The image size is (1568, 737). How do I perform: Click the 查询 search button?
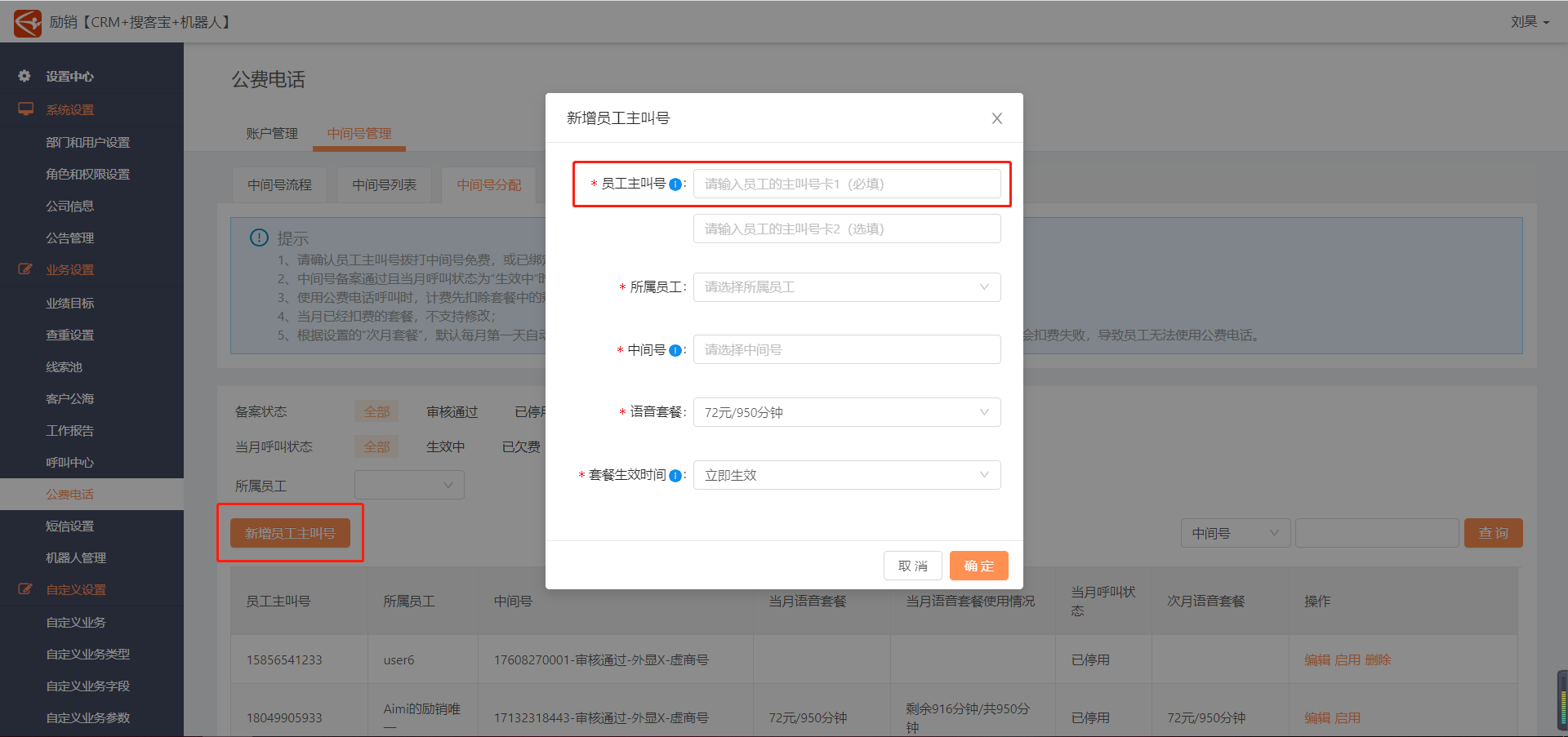tap(1494, 533)
